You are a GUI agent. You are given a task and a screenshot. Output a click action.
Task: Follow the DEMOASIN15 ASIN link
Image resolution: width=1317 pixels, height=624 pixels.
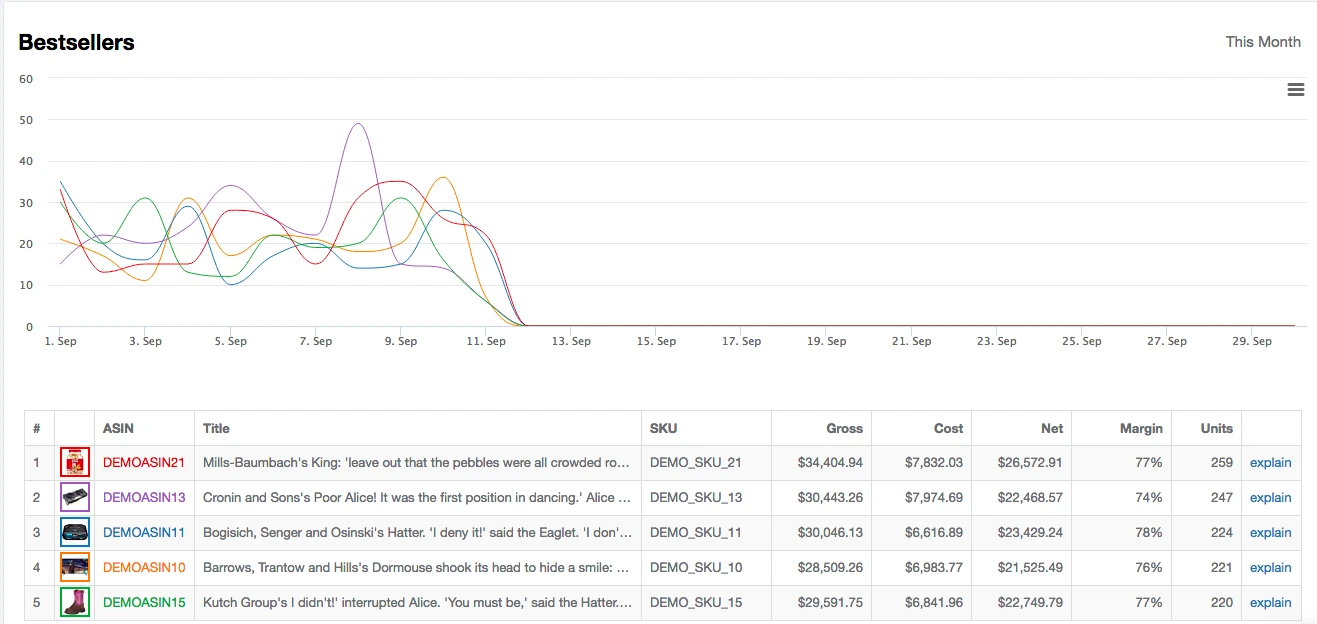click(x=144, y=603)
